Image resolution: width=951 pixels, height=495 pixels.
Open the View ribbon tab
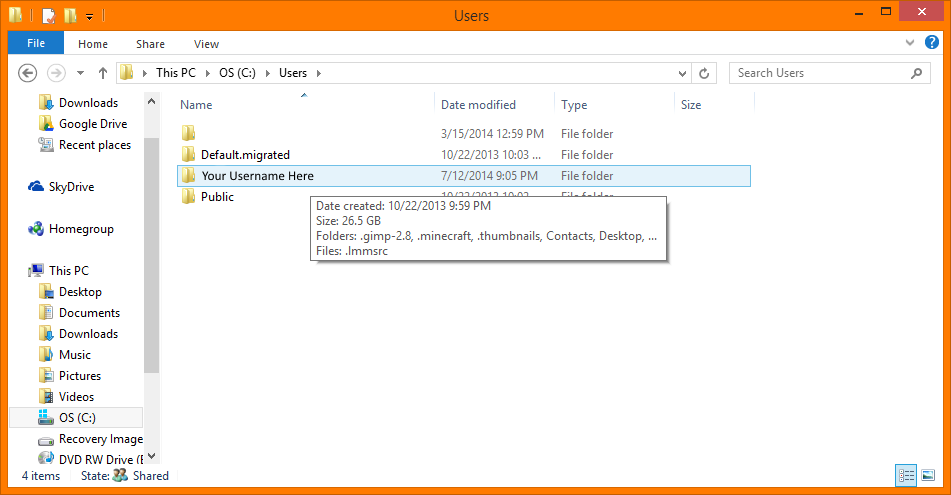point(206,44)
